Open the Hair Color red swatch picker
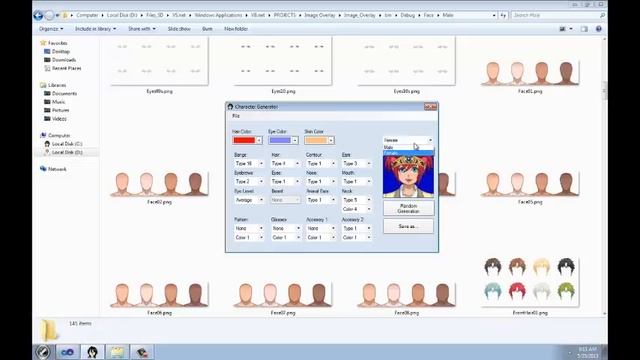 (x=247, y=140)
